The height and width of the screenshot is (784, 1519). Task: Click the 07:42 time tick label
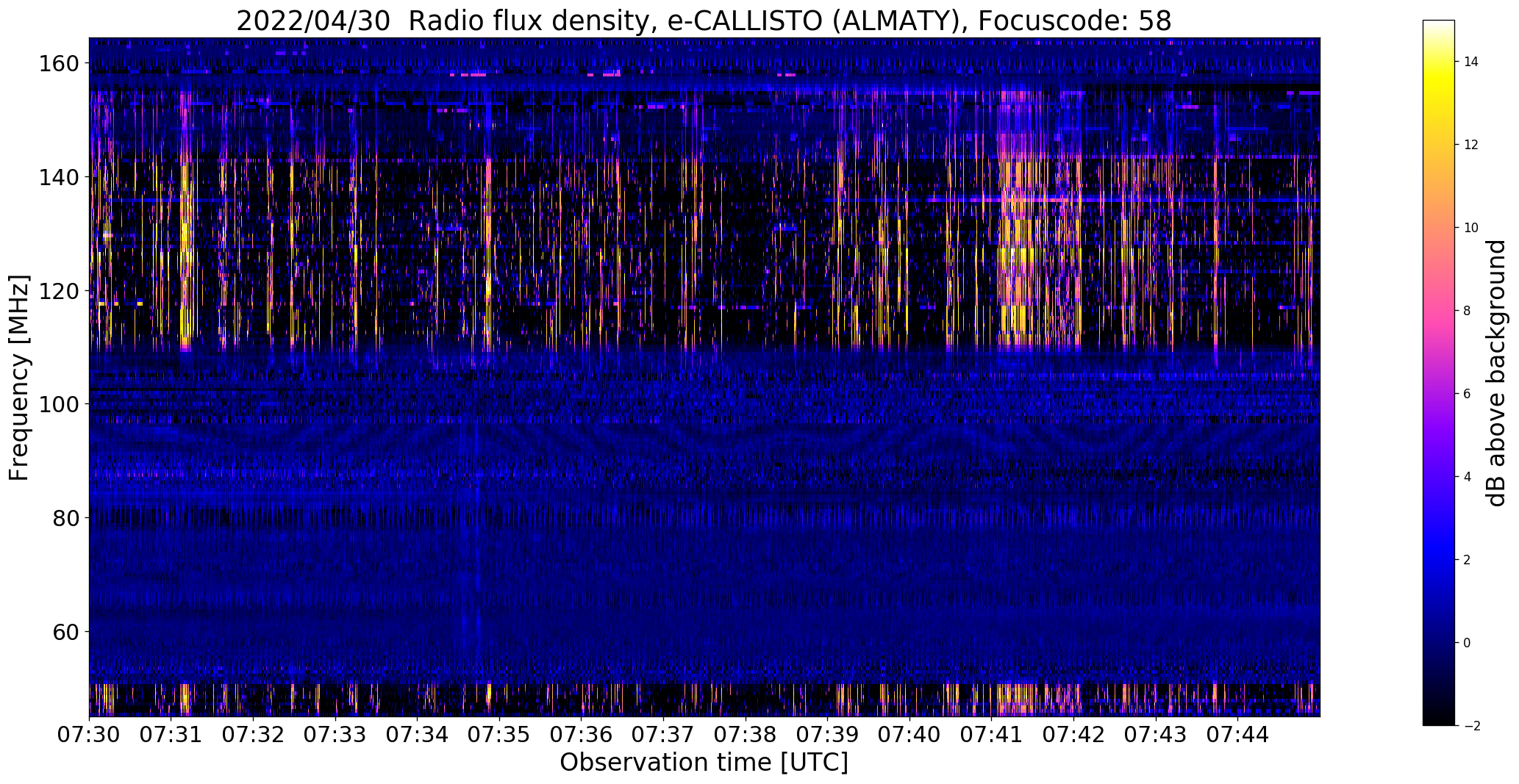pos(1074,734)
